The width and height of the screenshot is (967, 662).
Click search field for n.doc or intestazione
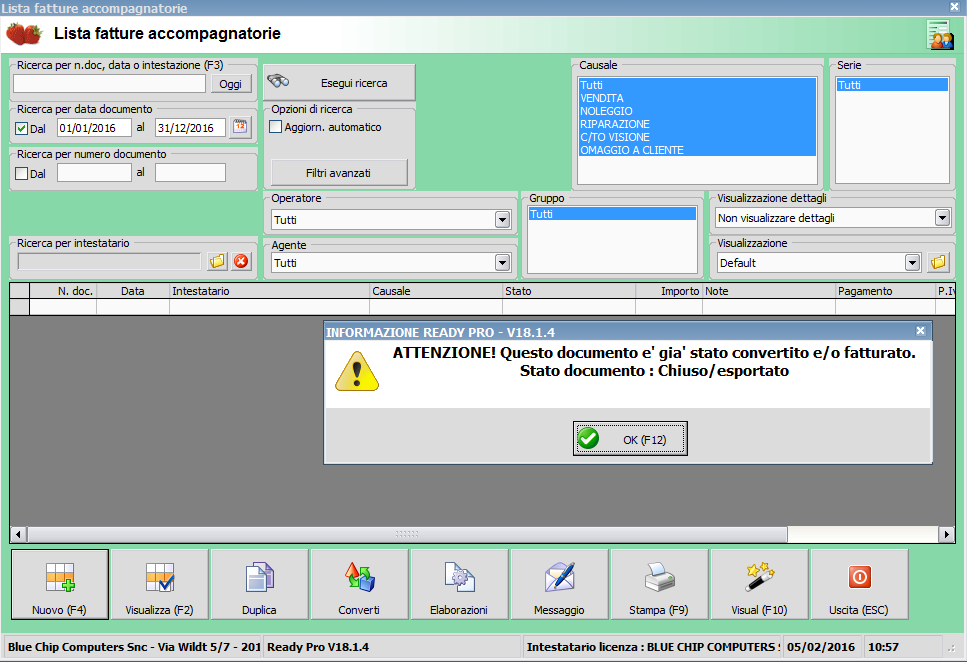[109, 84]
